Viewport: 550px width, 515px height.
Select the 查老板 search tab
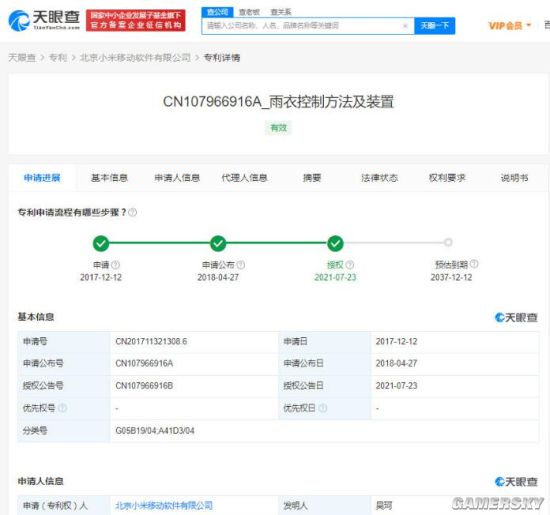[249, 12]
